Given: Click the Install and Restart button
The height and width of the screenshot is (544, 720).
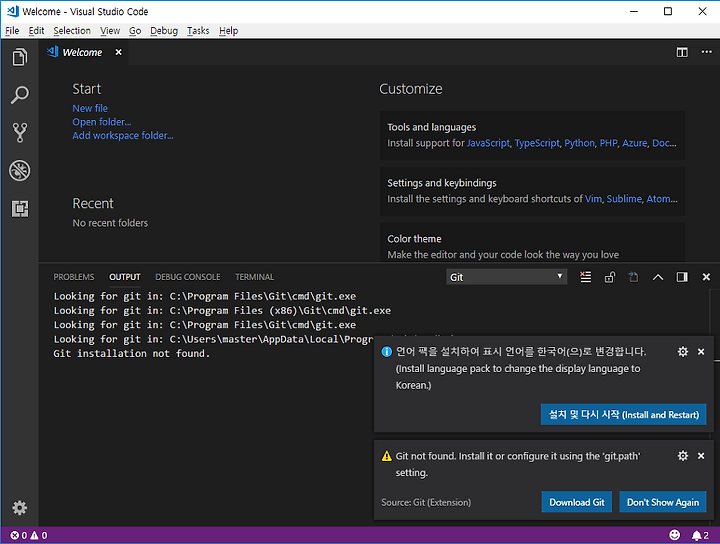Looking at the screenshot, I should pos(623,415).
